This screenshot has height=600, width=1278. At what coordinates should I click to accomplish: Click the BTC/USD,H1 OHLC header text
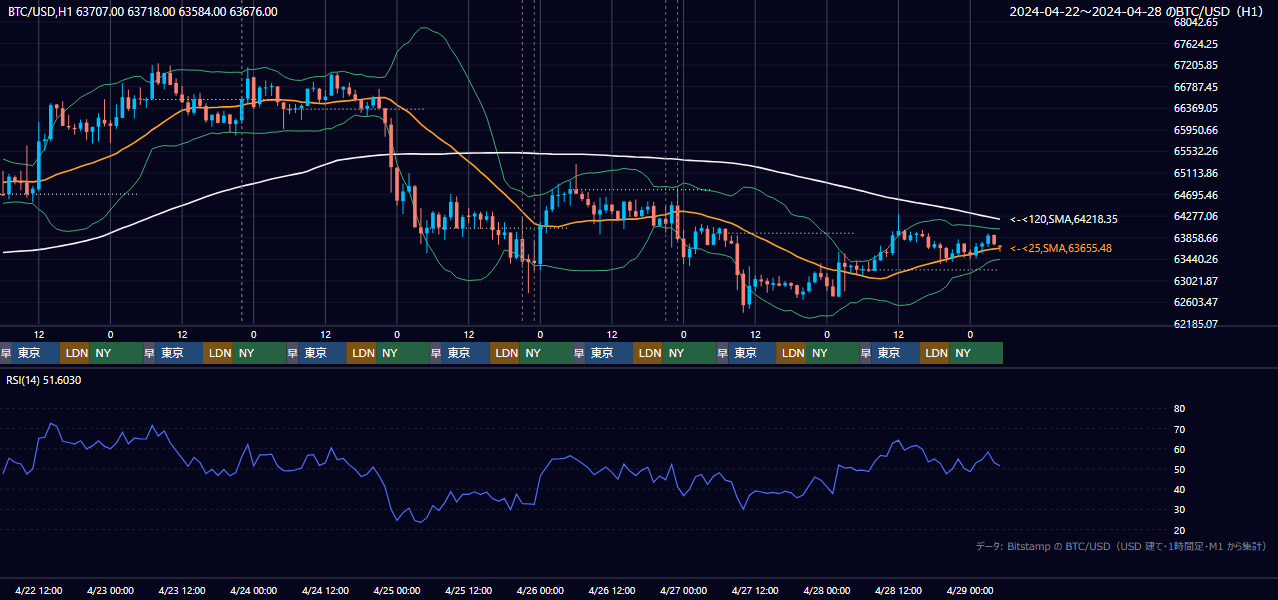point(143,12)
